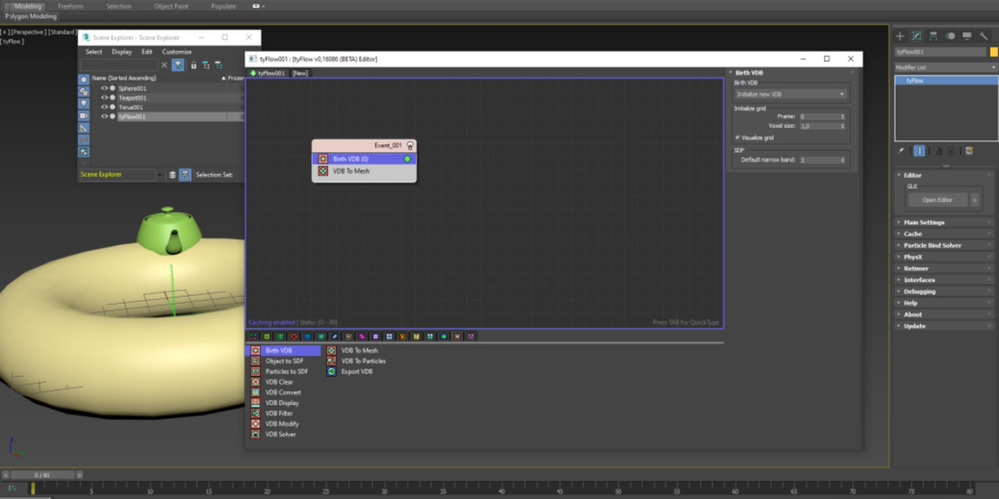Open the Scene Explorer name dropdown arrow
The image size is (999, 499).
click(x=159, y=175)
